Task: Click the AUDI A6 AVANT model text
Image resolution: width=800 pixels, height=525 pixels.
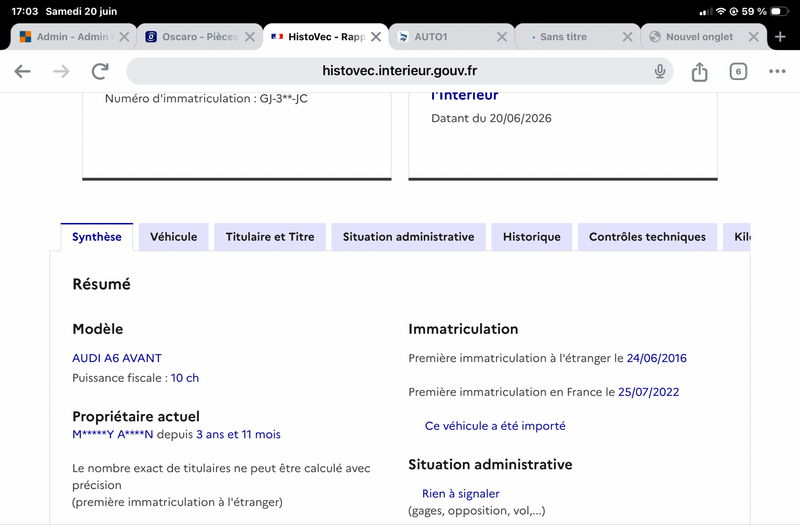Action: [117, 358]
